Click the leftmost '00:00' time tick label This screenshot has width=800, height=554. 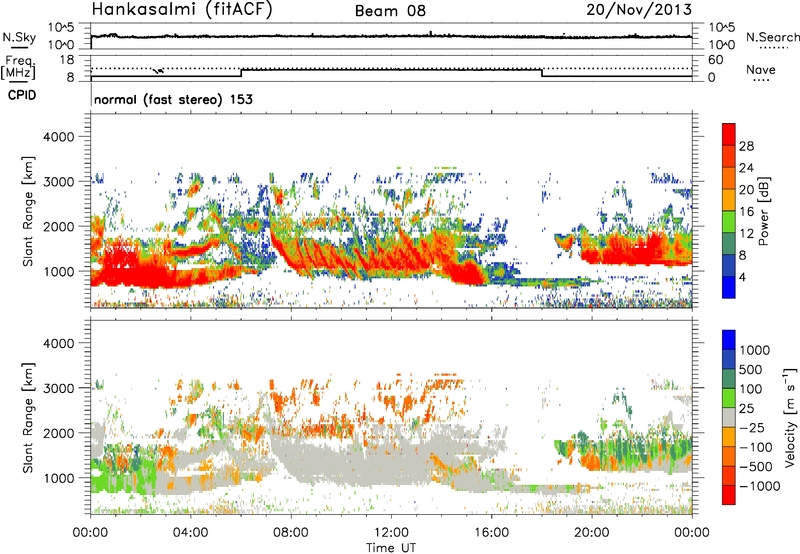pyautogui.click(x=90, y=533)
